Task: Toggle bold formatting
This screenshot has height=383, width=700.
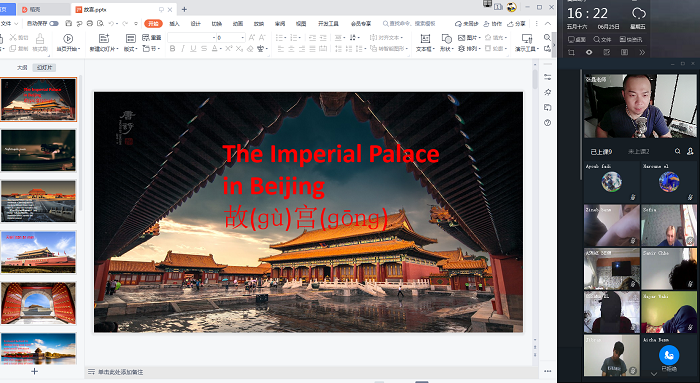Action: pos(172,49)
